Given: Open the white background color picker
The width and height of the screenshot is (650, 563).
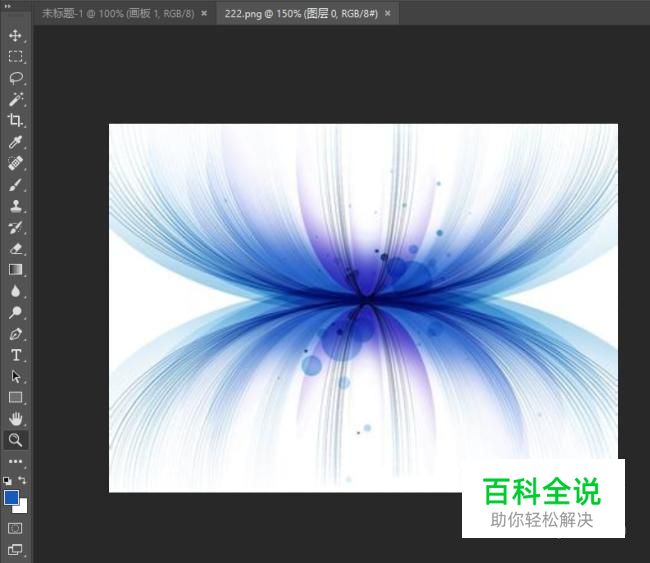Looking at the screenshot, I should point(23,509).
